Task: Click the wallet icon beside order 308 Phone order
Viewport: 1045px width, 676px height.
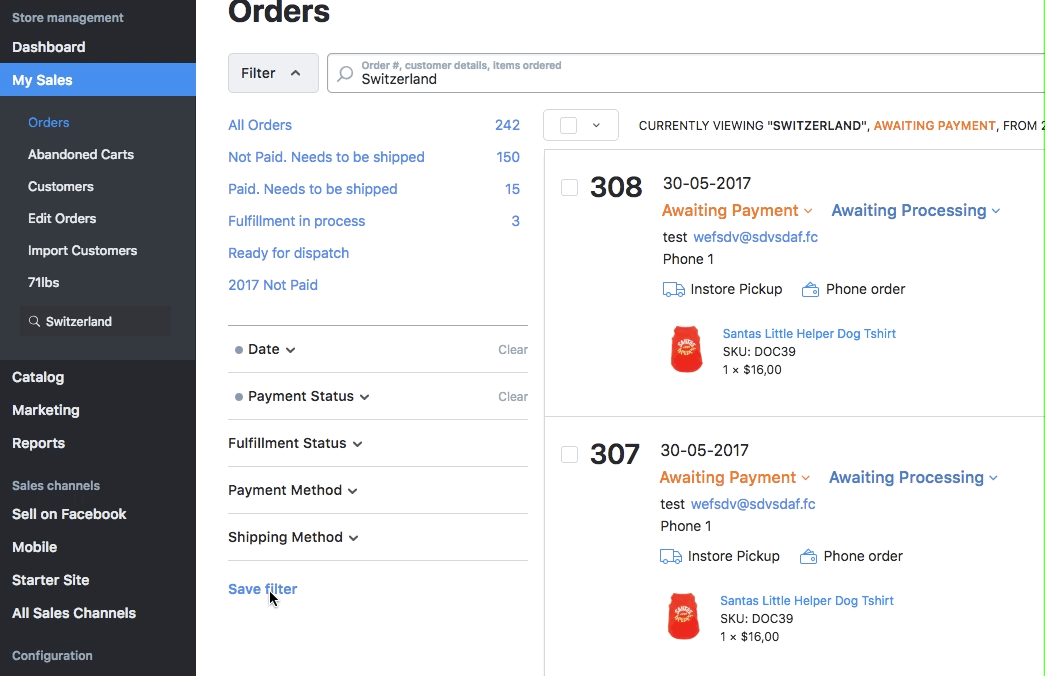Action: pyautogui.click(x=812, y=289)
